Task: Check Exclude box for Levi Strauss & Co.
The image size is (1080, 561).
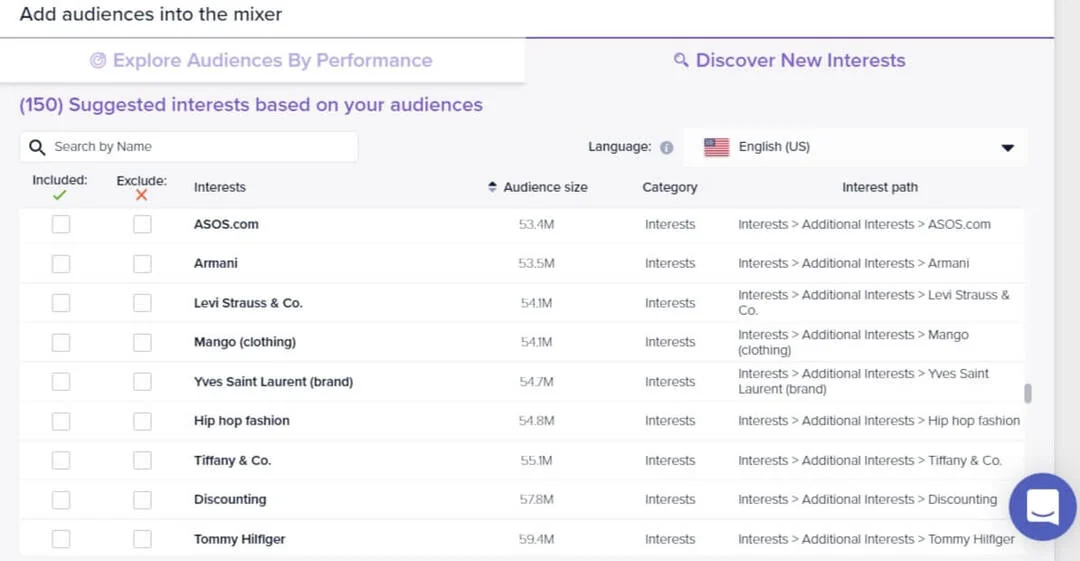Action: tap(142, 303)
